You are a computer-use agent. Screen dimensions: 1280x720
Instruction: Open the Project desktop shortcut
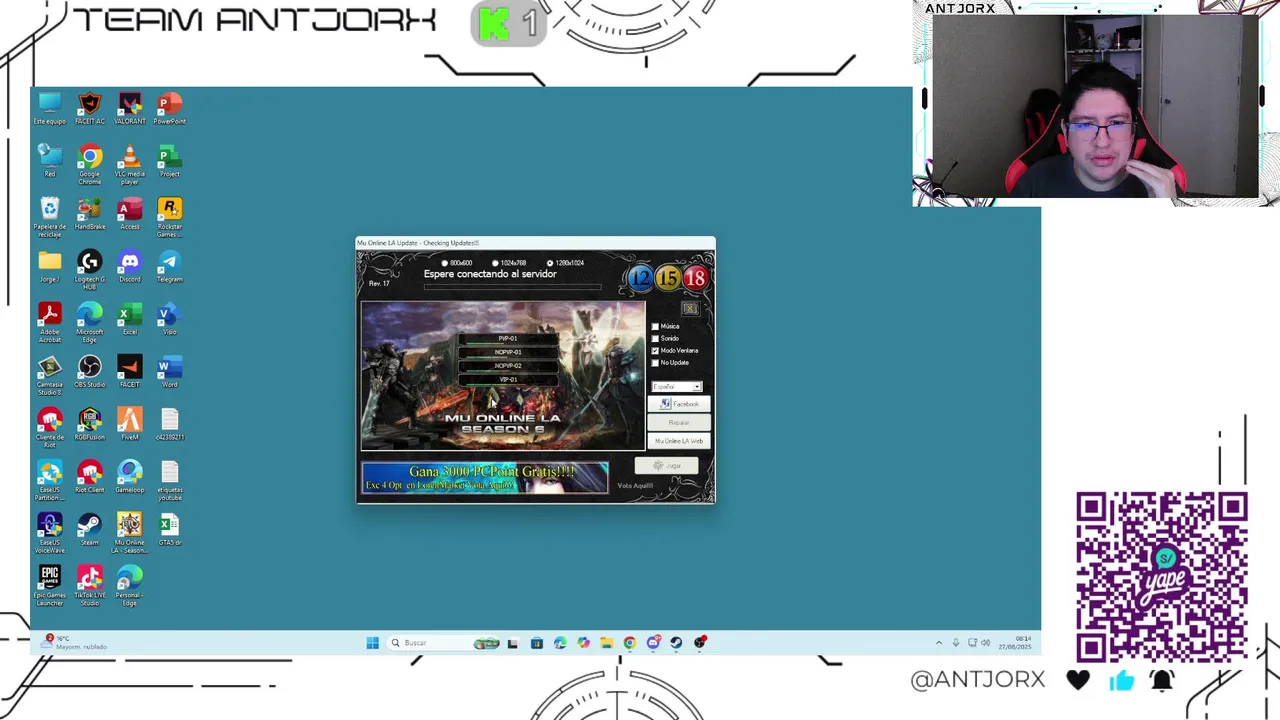point(170,161)
